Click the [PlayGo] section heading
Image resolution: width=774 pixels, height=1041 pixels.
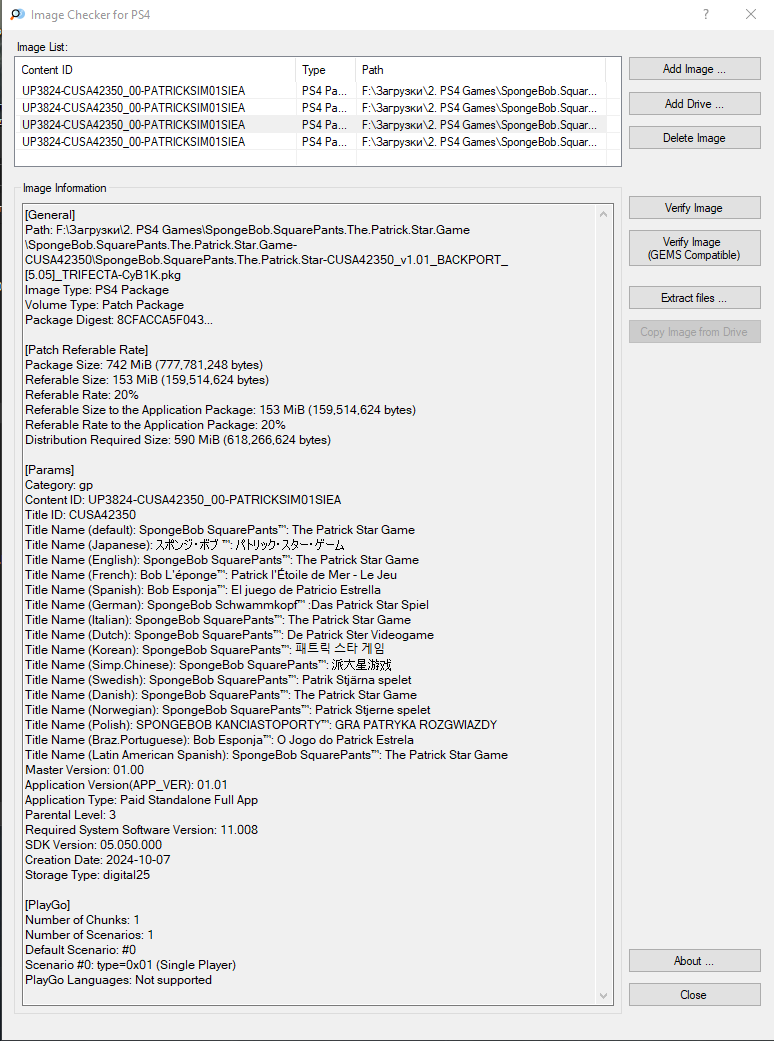pyautogui.click(x=47, y=905)
